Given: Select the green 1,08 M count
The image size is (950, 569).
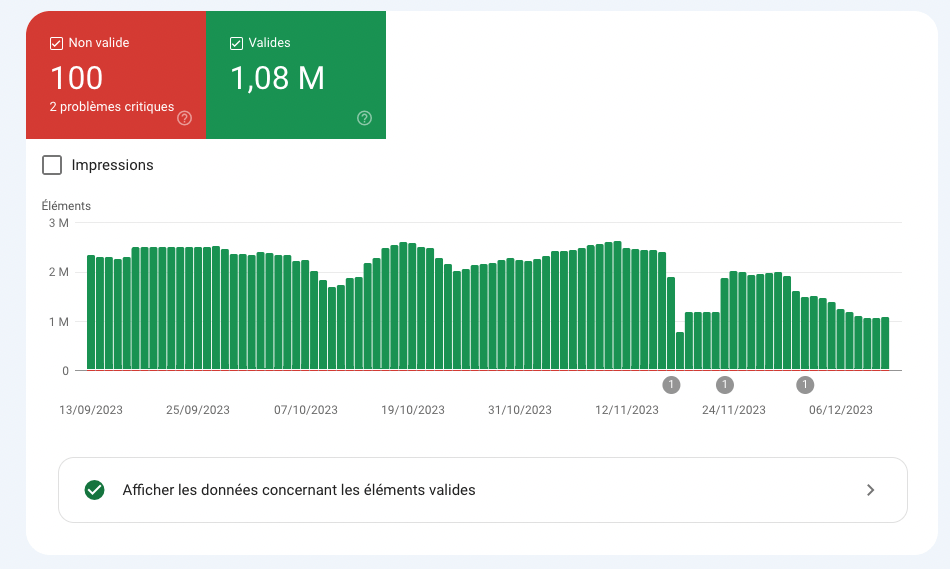Looking at the screenshot, I should pos(277,78).
